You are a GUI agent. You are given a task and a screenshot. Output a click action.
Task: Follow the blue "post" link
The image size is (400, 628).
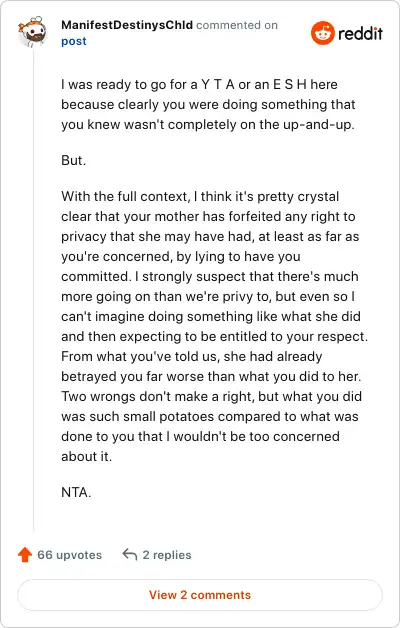(74, 41)
